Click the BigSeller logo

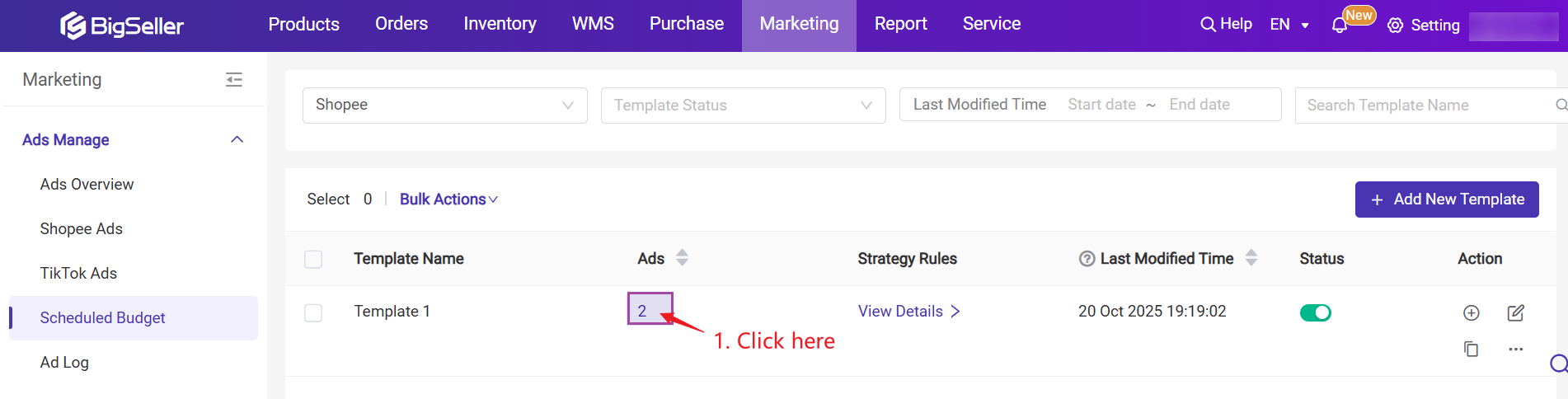click(x=122, y=26)
